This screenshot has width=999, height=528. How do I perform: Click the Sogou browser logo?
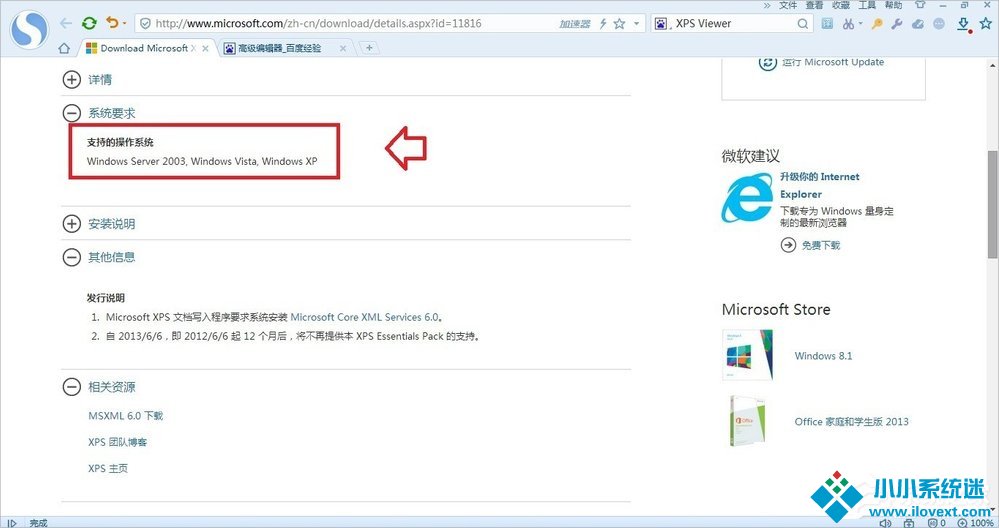[29, 29]
